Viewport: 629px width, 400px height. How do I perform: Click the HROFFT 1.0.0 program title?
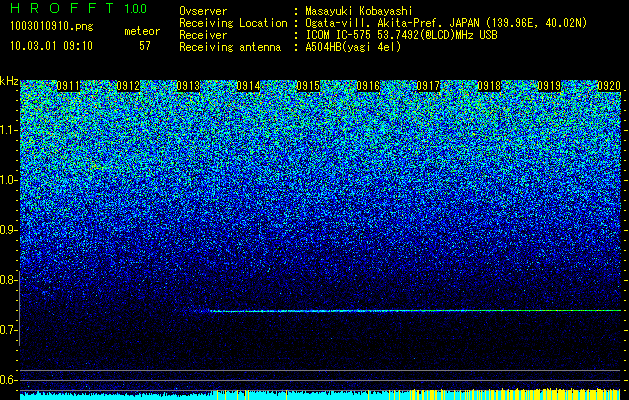click(79, 8)
